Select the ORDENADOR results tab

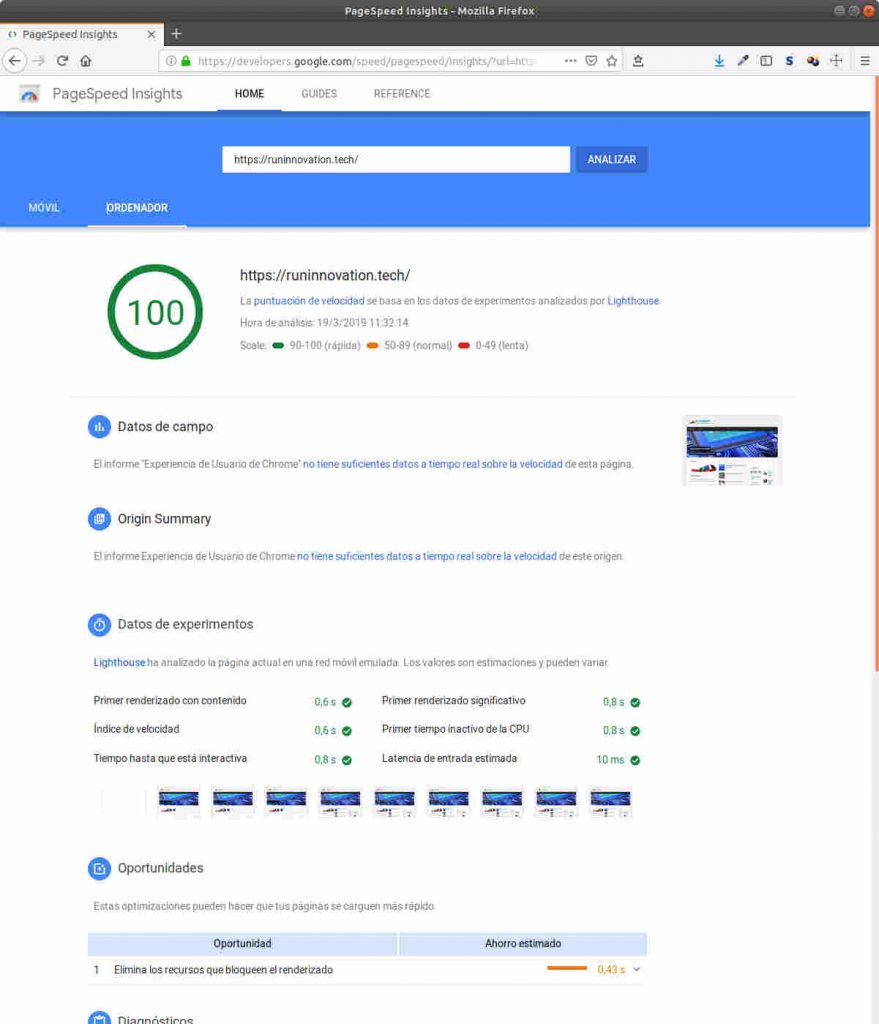pyautogui.click(x=137, y=208)
